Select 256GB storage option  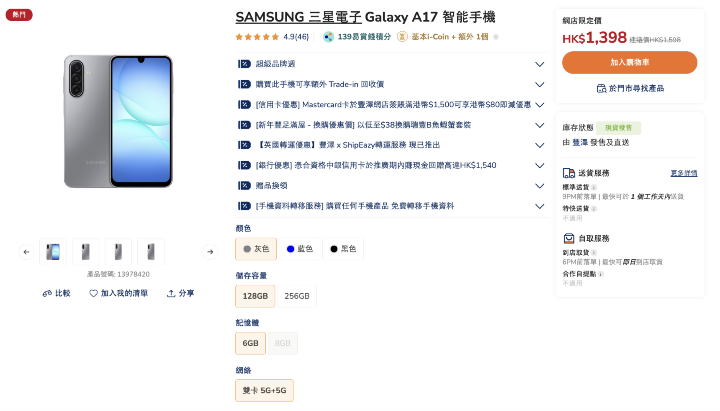click(x=297, y=296)
